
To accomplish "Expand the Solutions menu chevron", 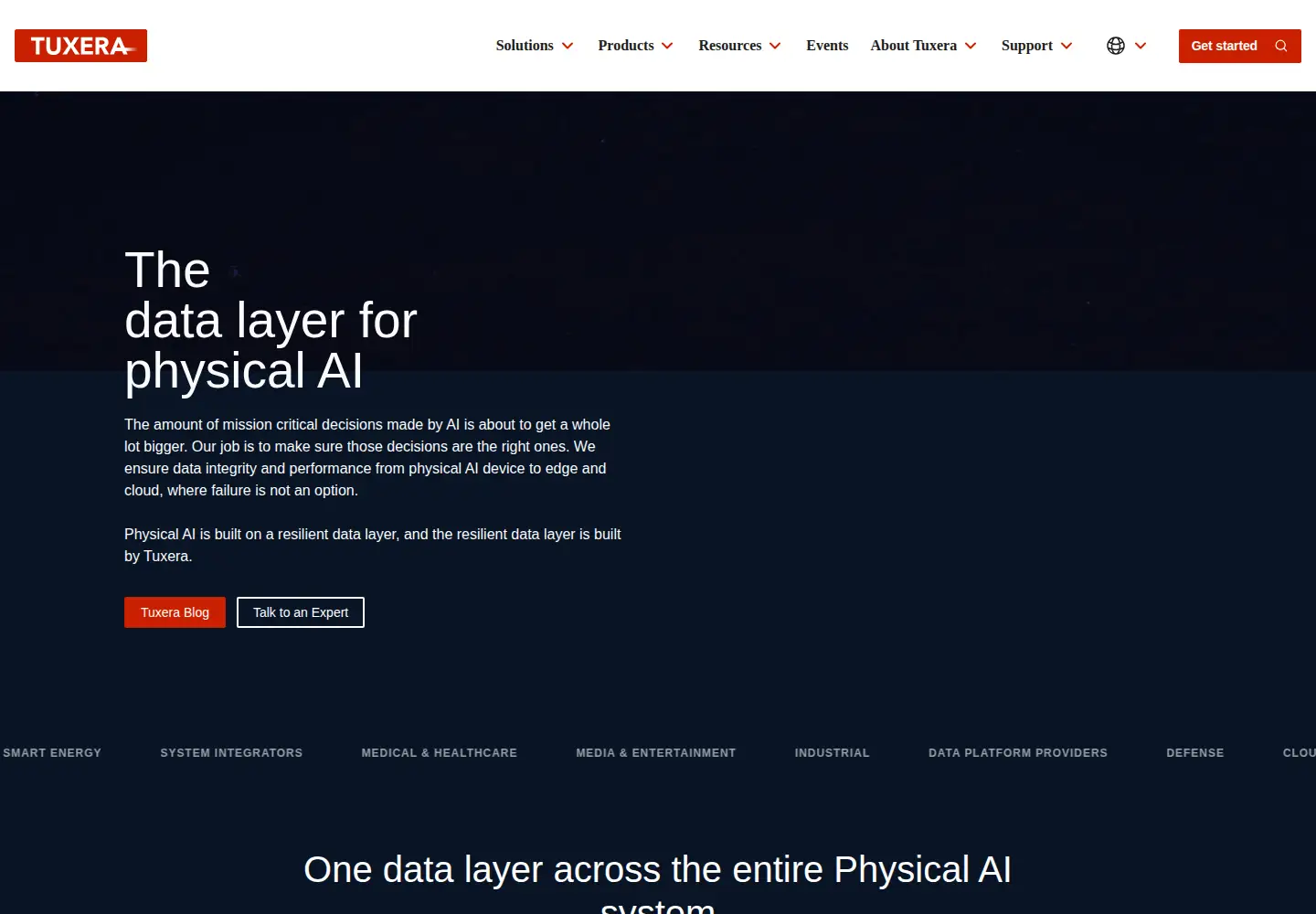I will click(x=568, y=46).
